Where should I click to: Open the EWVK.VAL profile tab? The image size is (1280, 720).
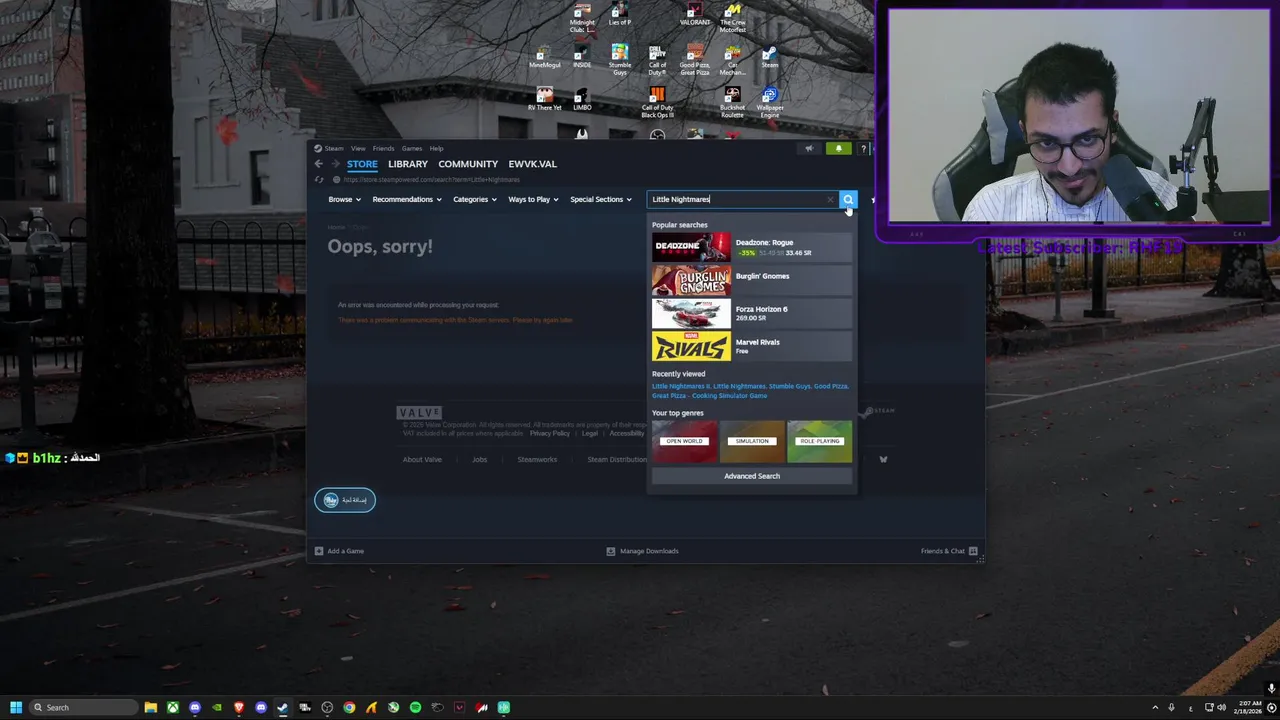(x=532, y=164)
